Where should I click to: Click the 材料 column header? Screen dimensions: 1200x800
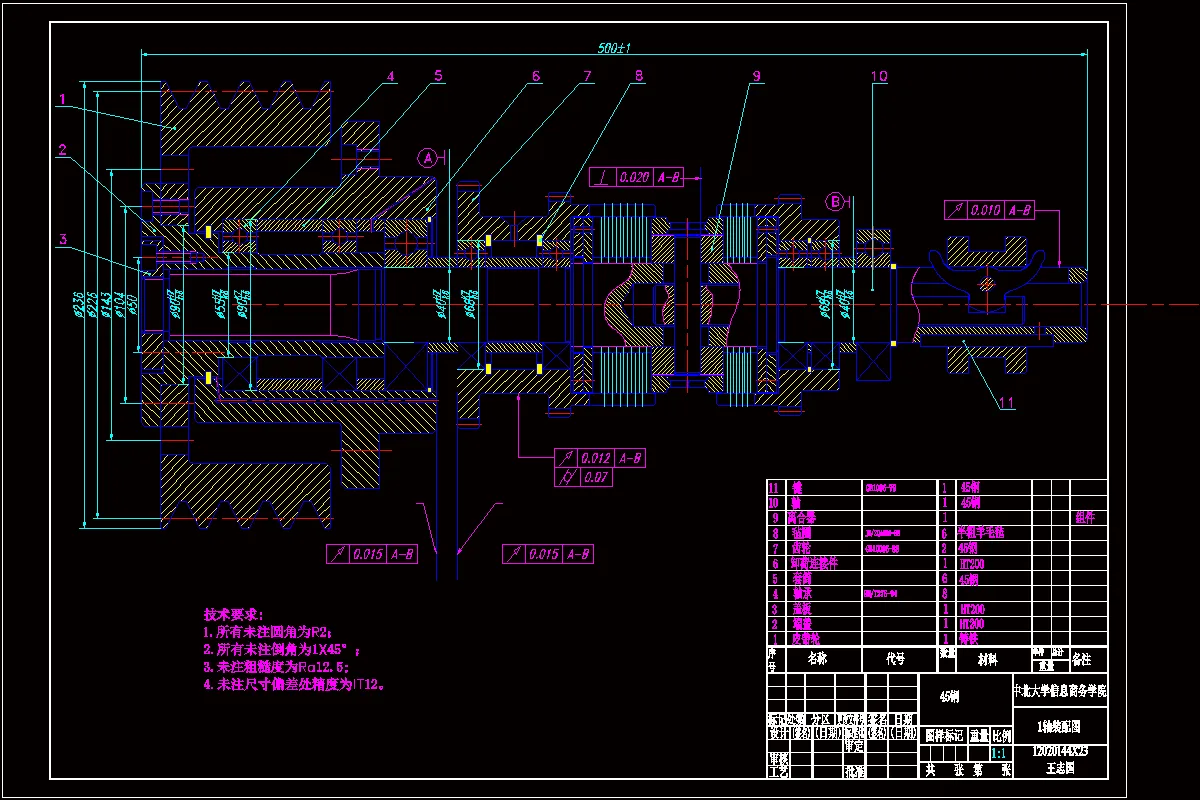pyautogui.click(x=987, y=660)
